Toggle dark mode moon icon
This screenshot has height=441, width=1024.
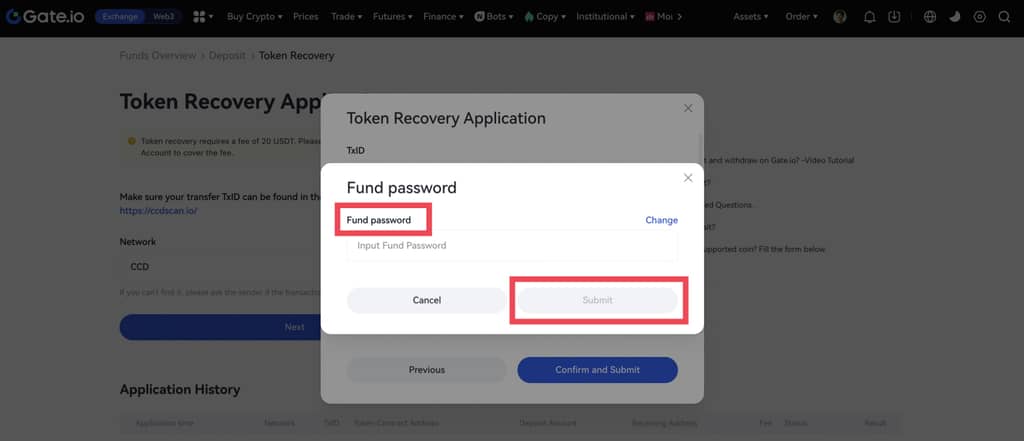tap(954, 17)
